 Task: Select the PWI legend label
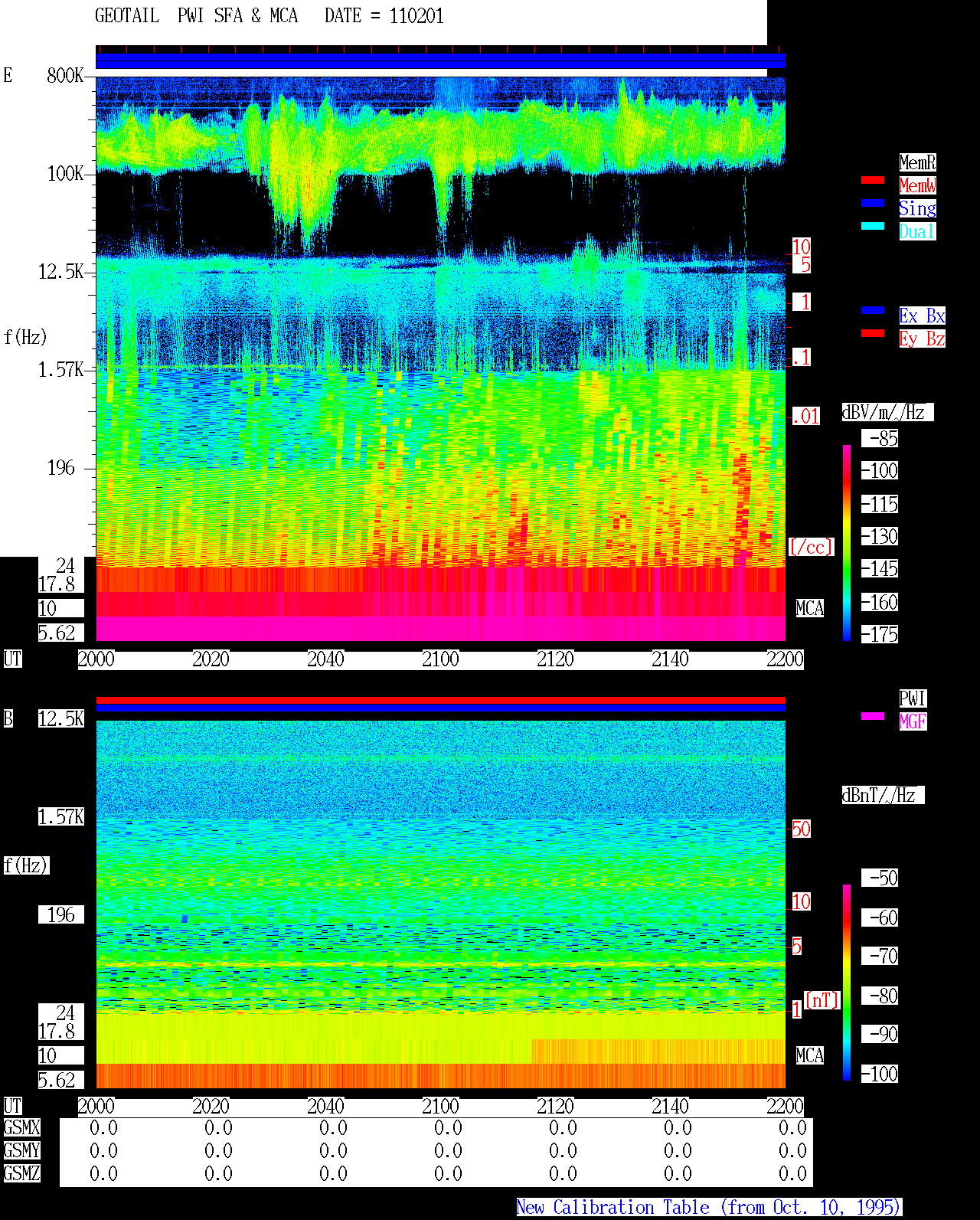click(913, 698)
